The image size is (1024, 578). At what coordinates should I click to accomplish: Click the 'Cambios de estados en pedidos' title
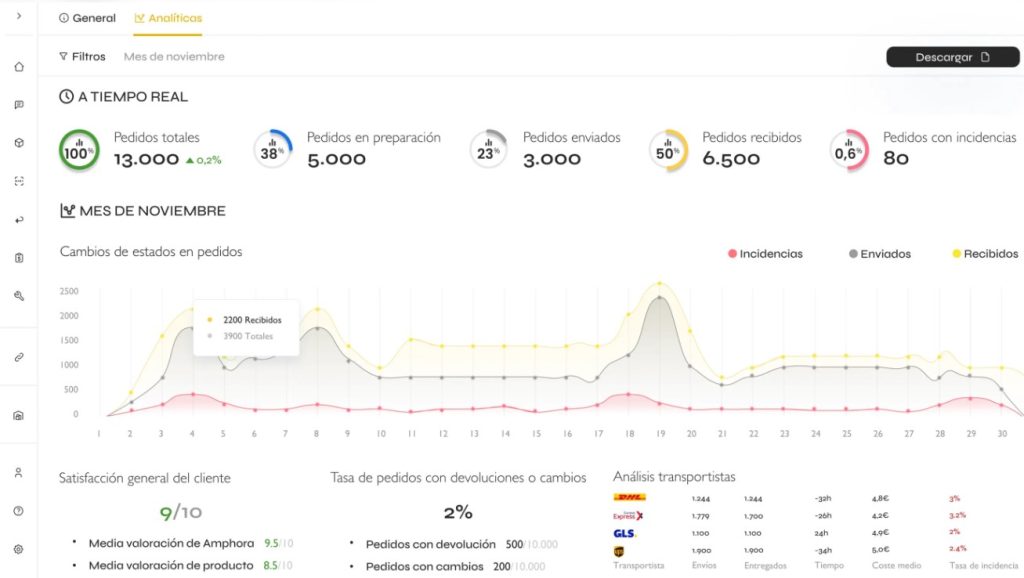151,251
